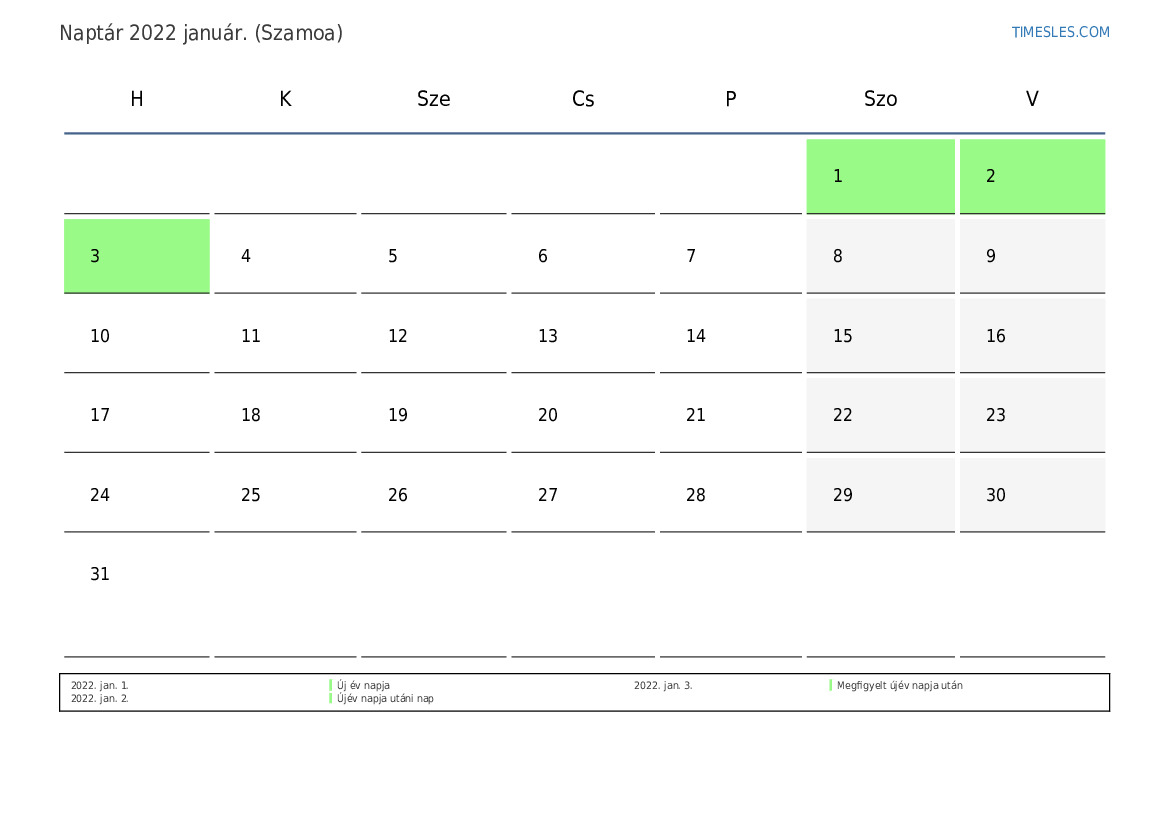Select the day 18 calendar cell

[x=285, y=415]
